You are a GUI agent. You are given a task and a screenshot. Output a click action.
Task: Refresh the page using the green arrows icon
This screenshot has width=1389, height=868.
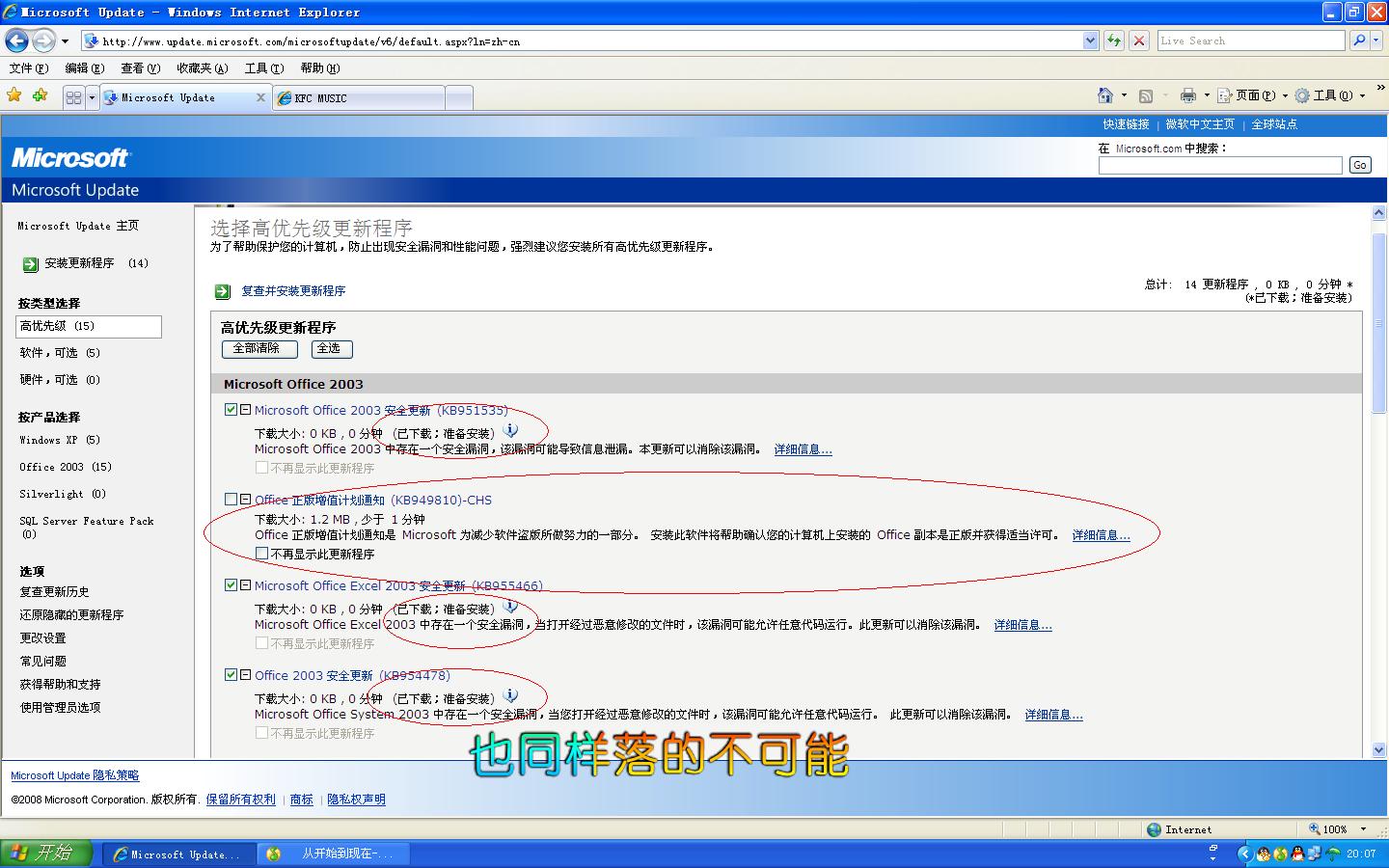[x=1114, y=41]
